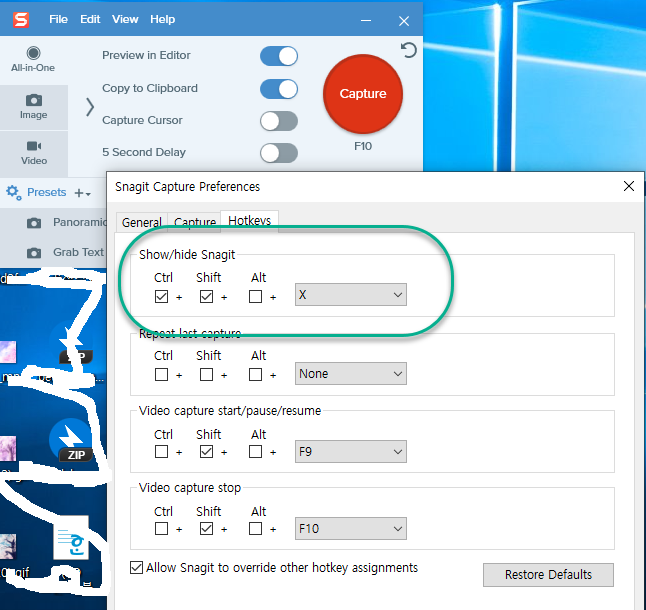This screenshot has width=646, height=610.
Task: Click the red Capture button
Action: tap(363, 94)
